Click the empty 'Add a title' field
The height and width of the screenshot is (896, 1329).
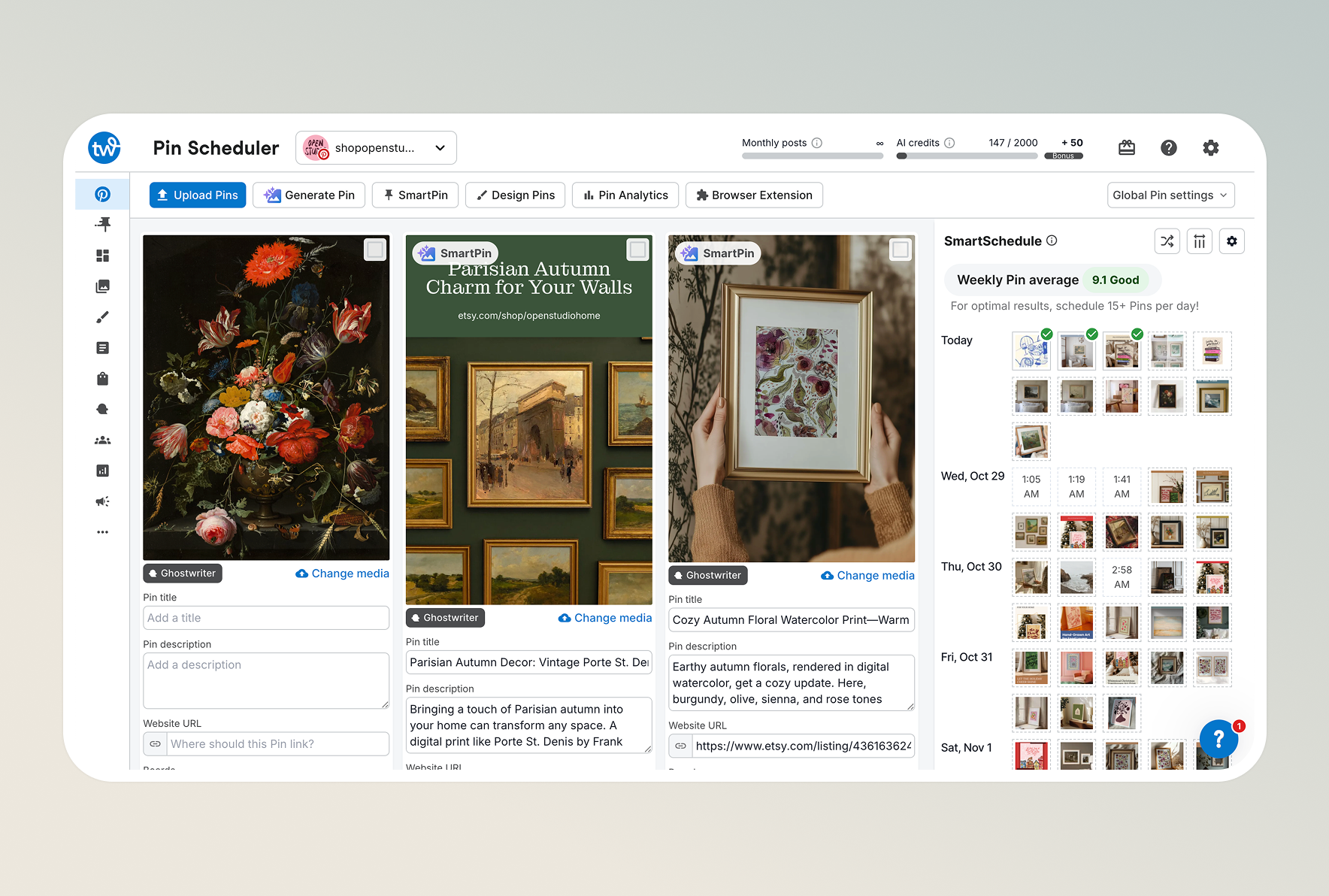[266, 618]
